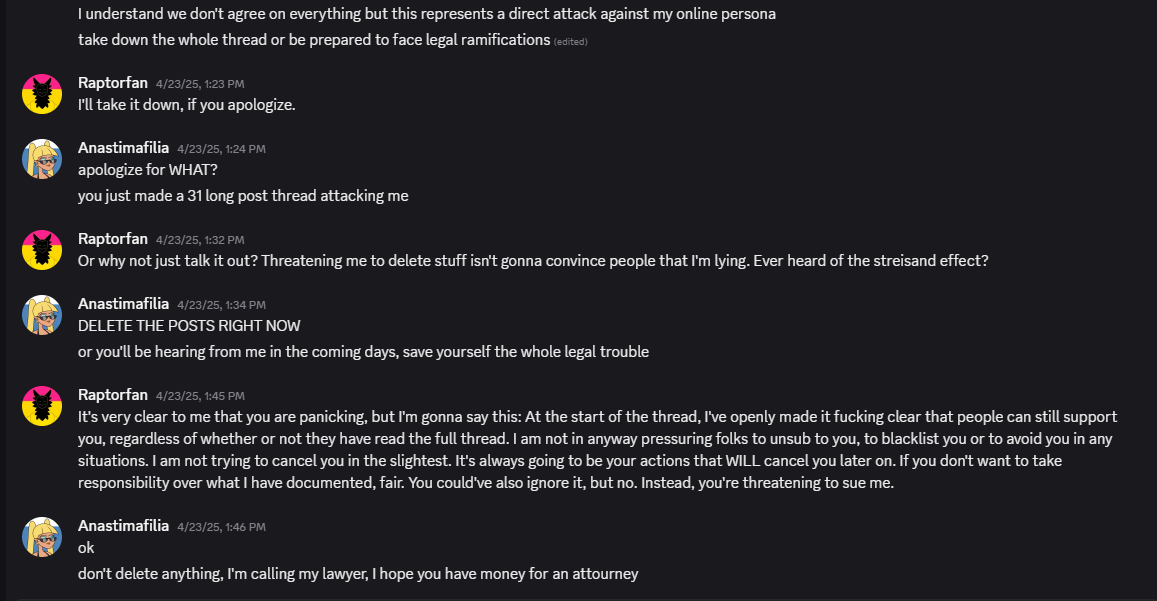Open Anastimafilia's avatar on the 1:46 PM message
This screenshot has width=1157, height=601.
[x=42, y=537]
